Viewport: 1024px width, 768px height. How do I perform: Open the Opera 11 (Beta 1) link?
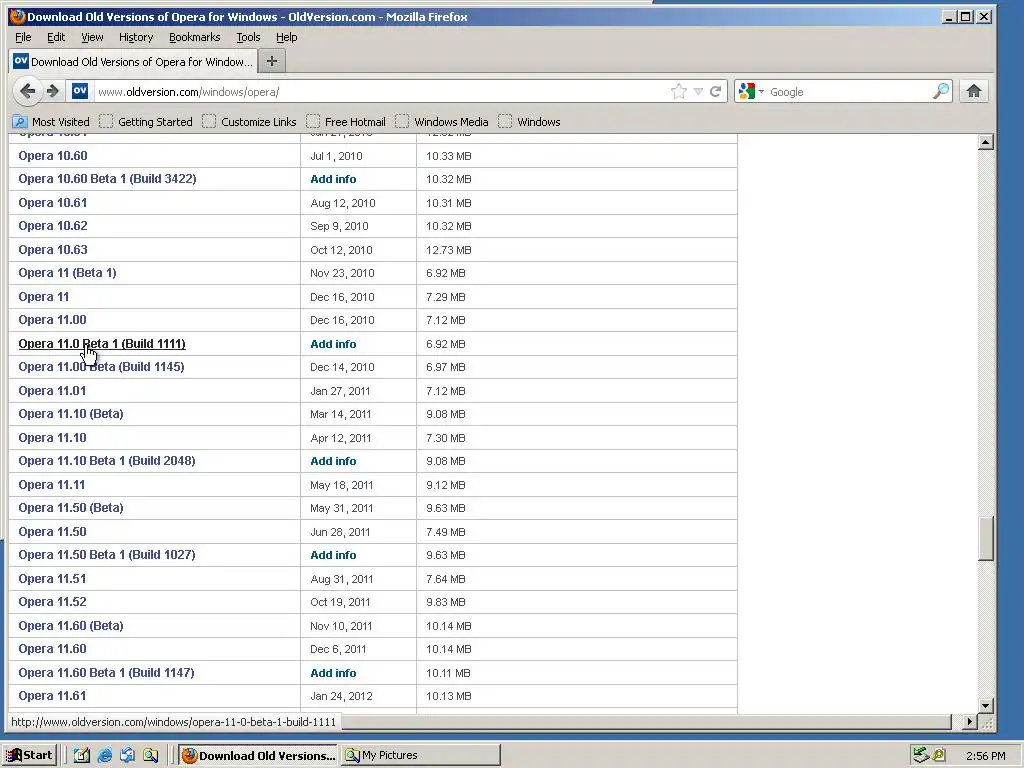click(67, 272)
